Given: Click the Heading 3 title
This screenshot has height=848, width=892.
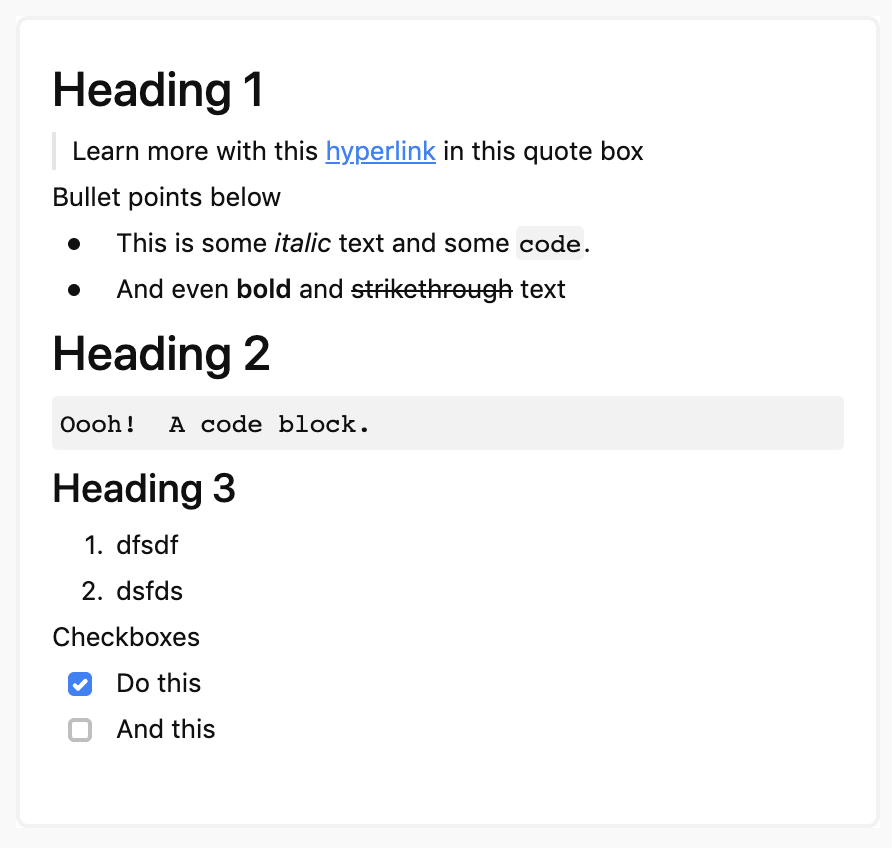Looking at the screenshot, I should point(144,489).
